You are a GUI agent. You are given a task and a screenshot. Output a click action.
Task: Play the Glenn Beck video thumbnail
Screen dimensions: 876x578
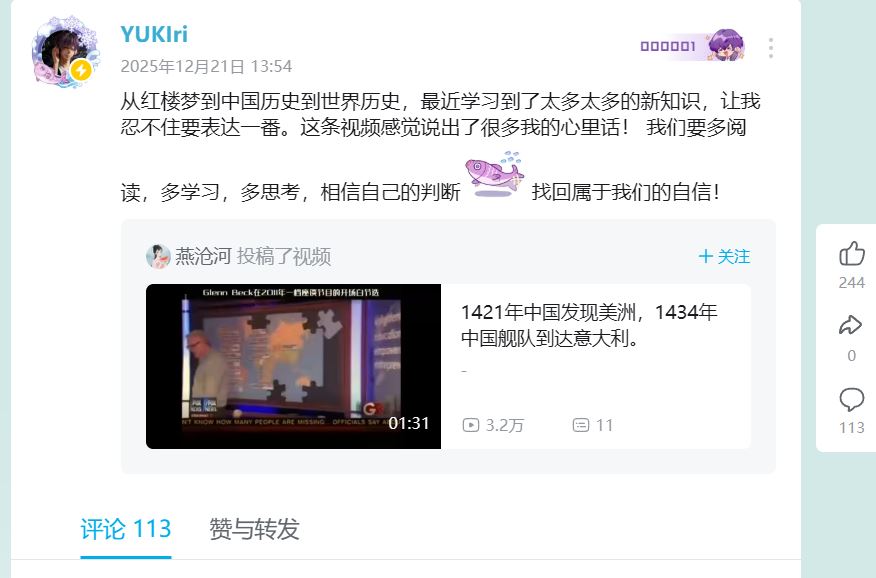(x=293, y=366)
